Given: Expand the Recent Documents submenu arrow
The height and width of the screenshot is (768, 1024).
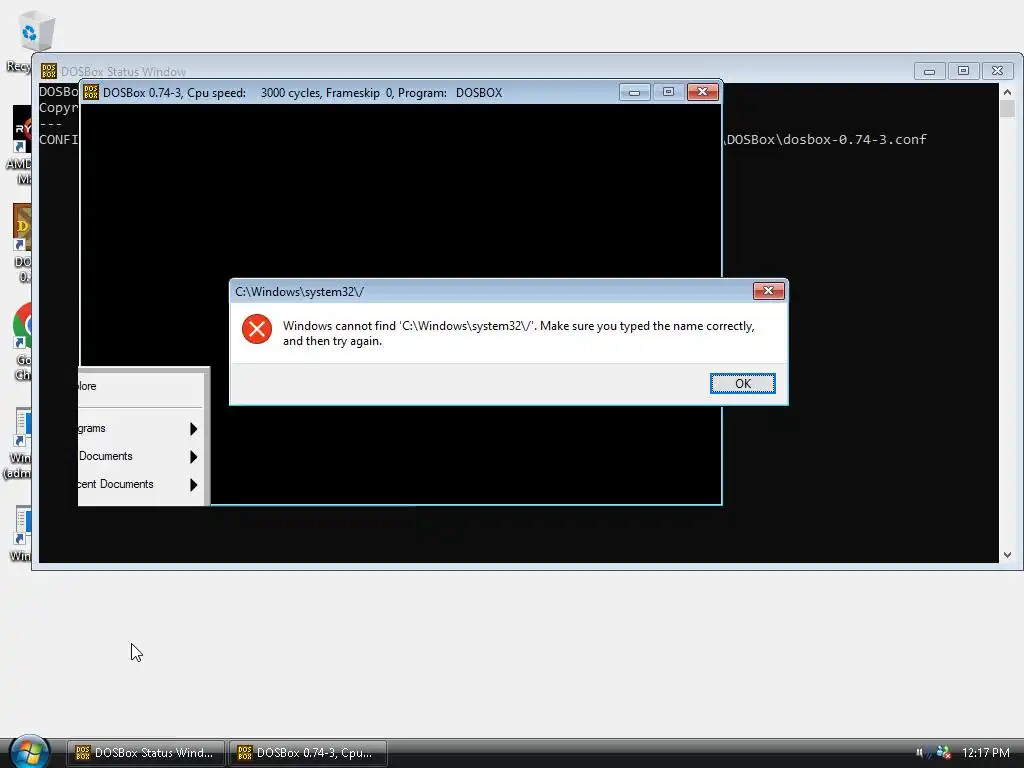Looking at the screenshot, I should (x=193, y=485).
